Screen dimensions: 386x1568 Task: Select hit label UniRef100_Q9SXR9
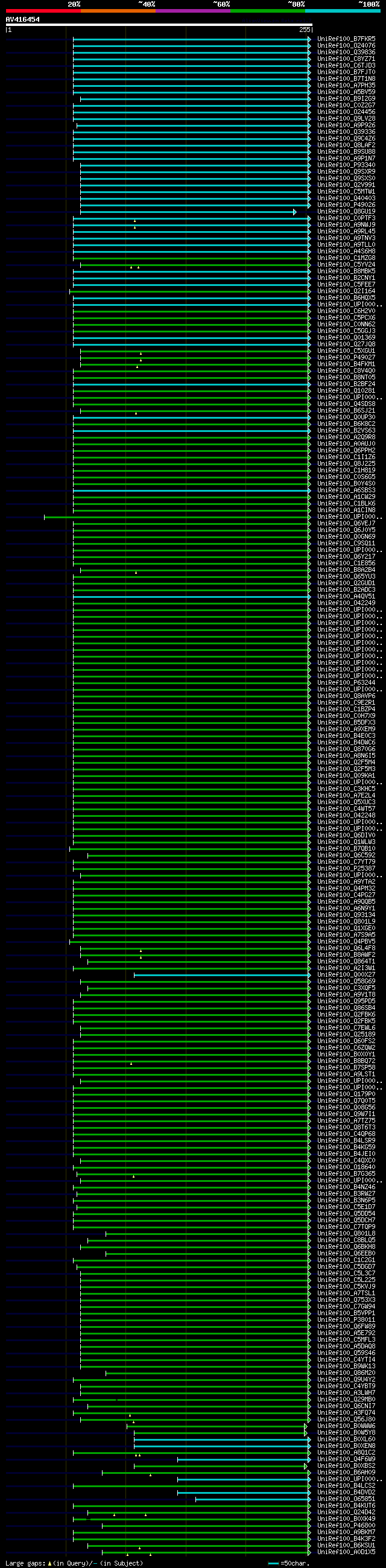pos(346,172)
